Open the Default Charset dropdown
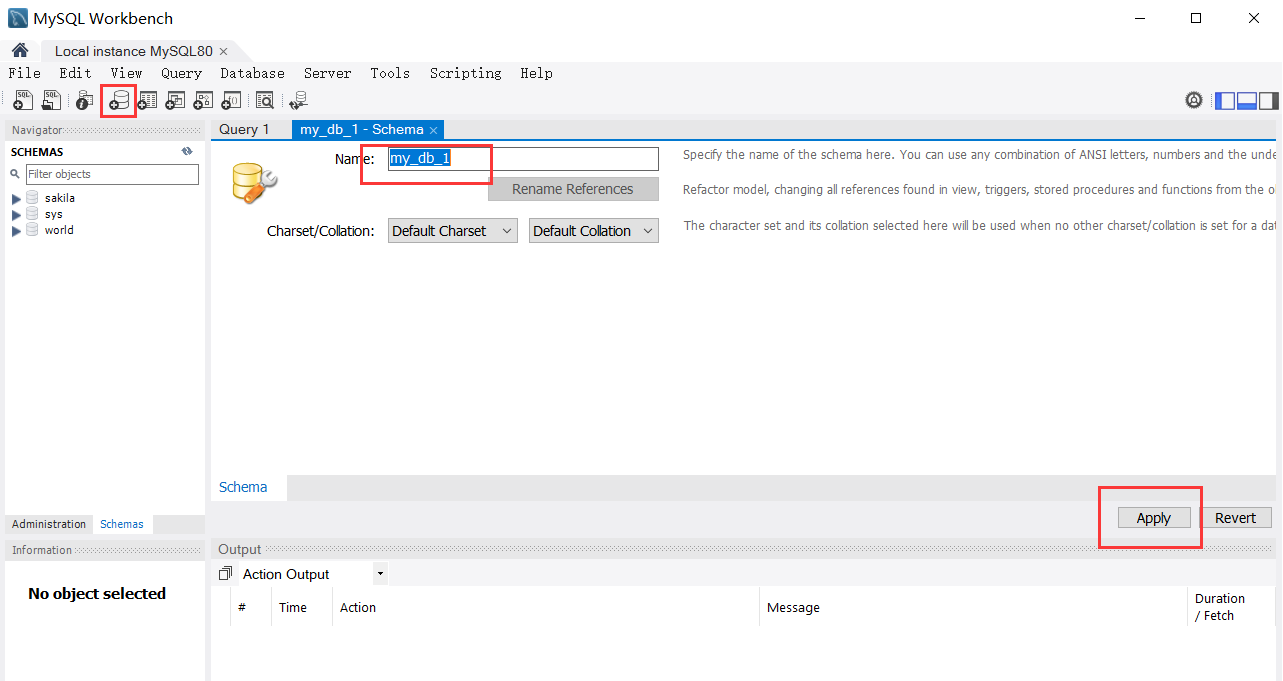Screen dimensions: 1283x681 tap(453, 231)
